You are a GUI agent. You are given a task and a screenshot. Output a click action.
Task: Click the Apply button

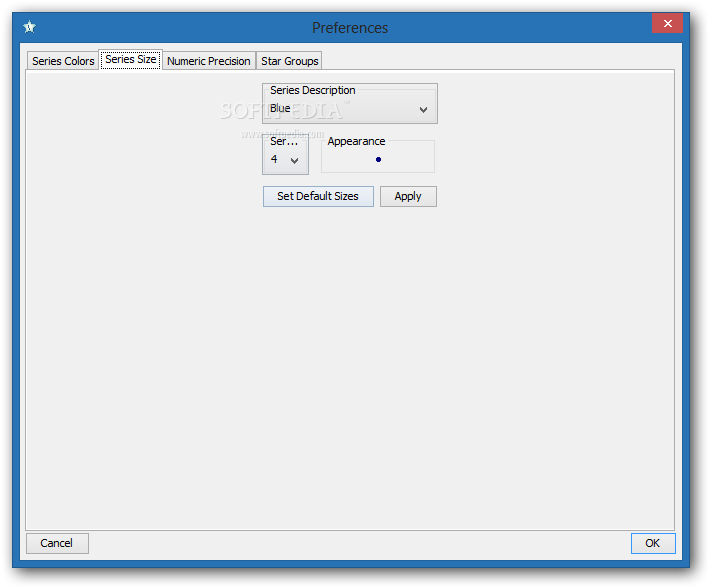(x=408, y=196)
